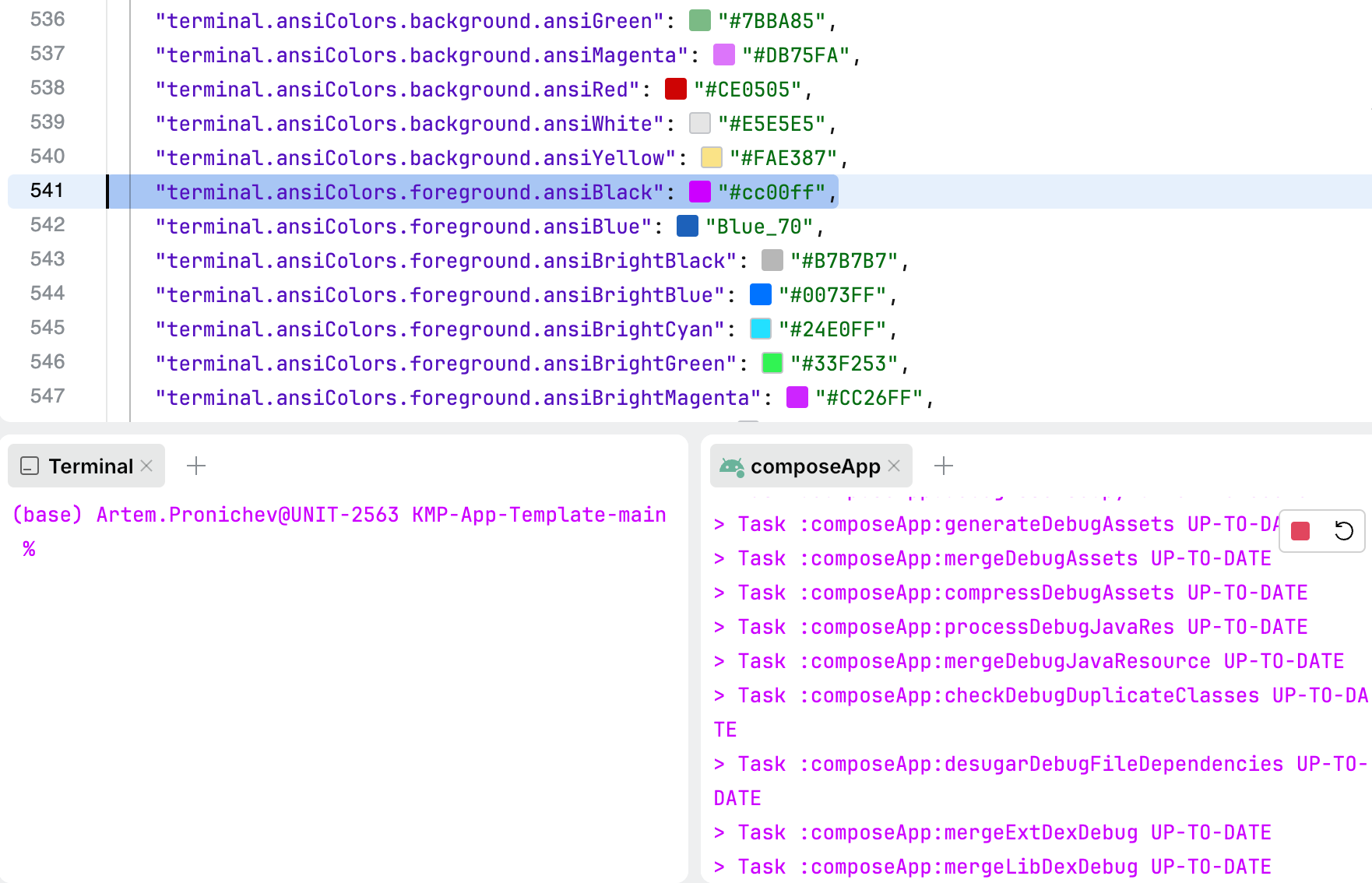Open the foreground ansiBlue color swatch
This screenshot has height=883, width=1372.
click(x=688, y=227)
